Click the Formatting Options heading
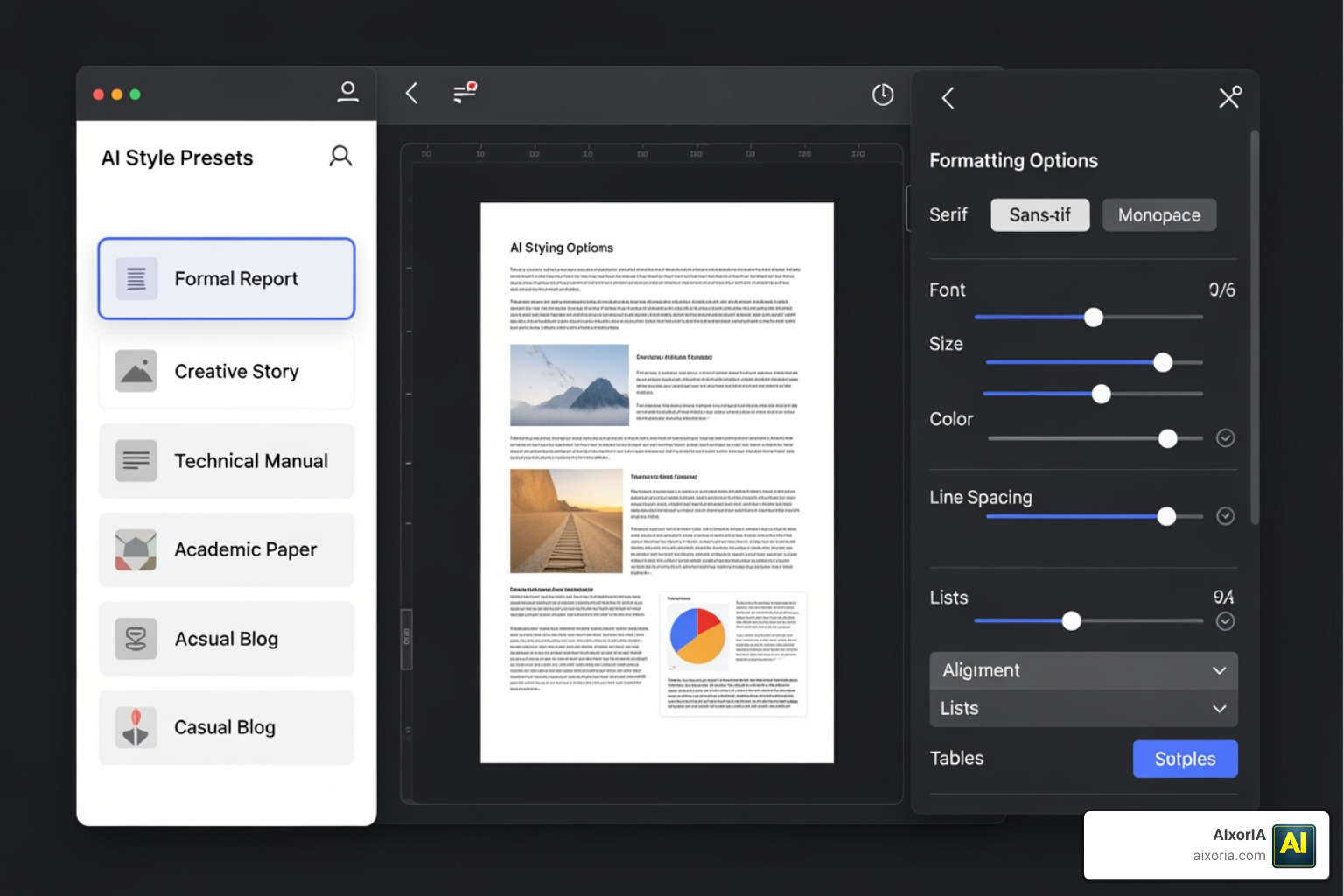1344x896 pixels. 1013,161
